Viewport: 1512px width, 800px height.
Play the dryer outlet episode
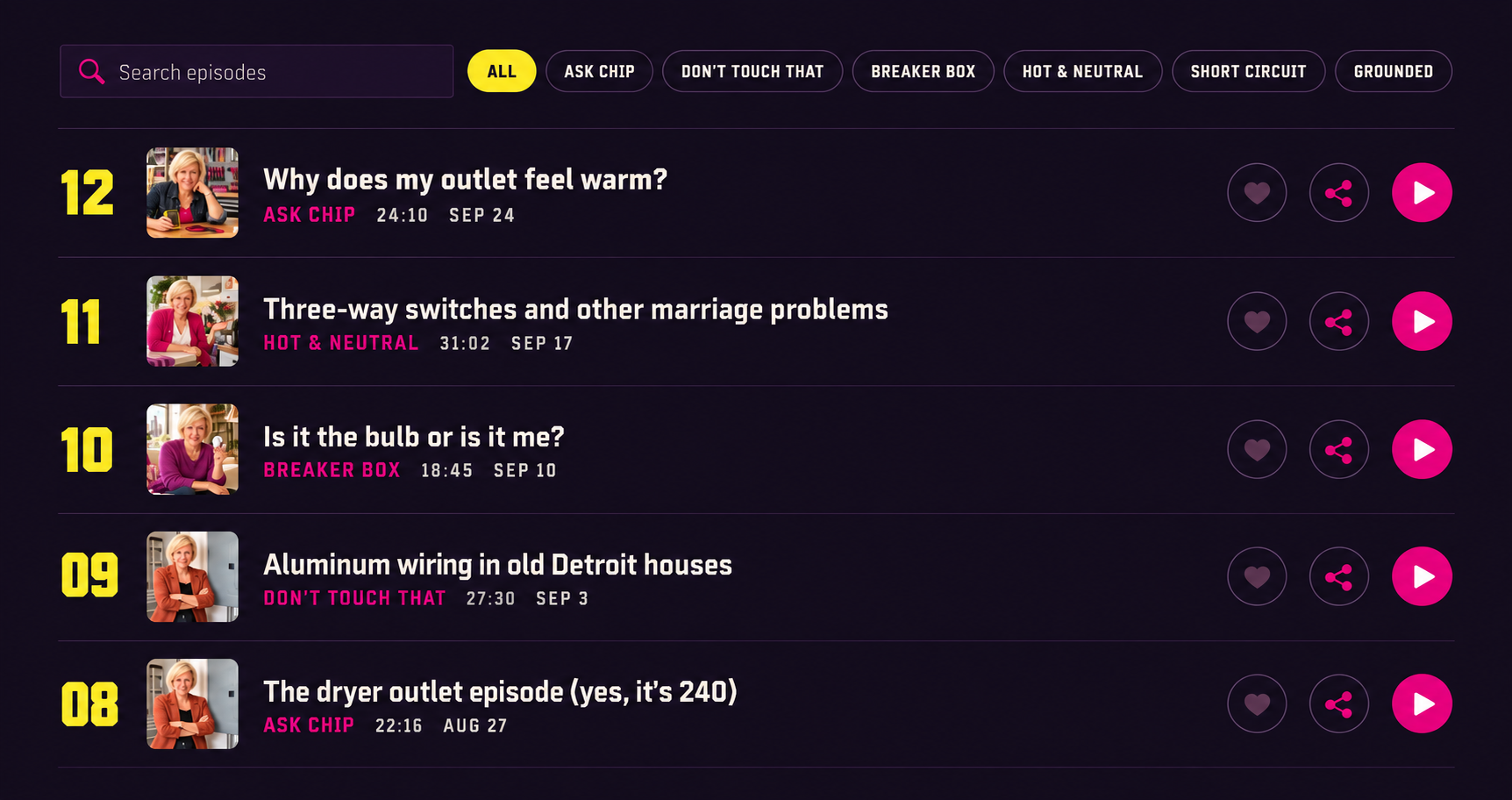coord(1422,704)
